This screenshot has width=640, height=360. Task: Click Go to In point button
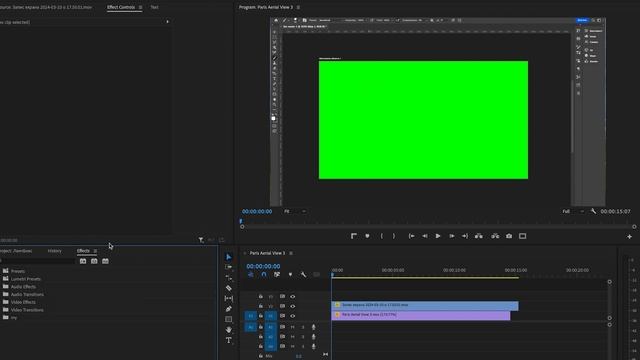[x=411, y=236]
